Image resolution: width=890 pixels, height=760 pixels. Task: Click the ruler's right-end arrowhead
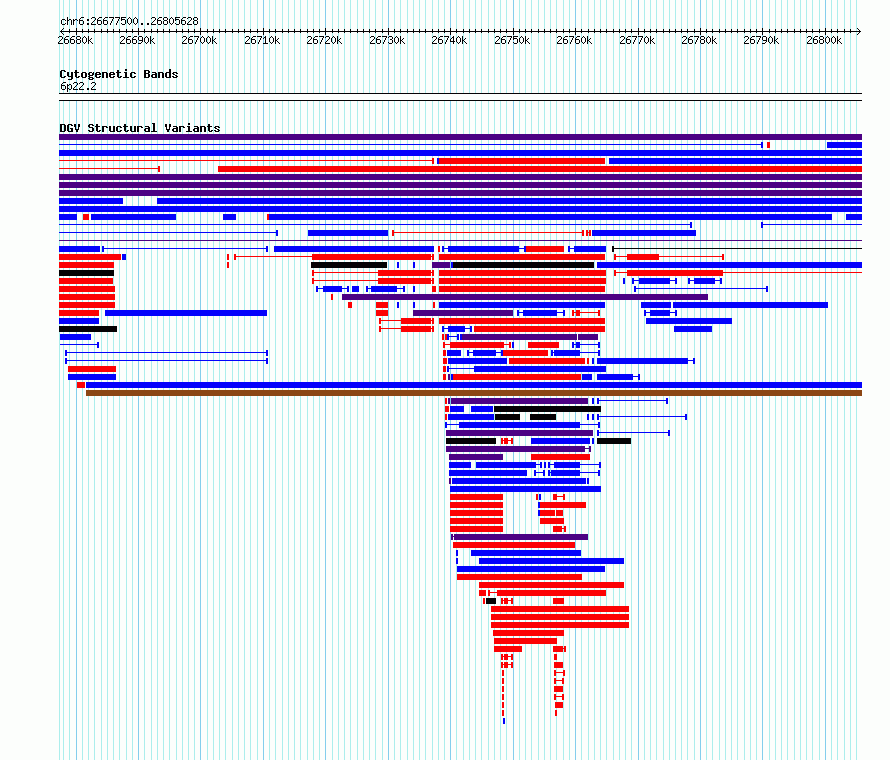pyautogui.click(x=859, y=31)
